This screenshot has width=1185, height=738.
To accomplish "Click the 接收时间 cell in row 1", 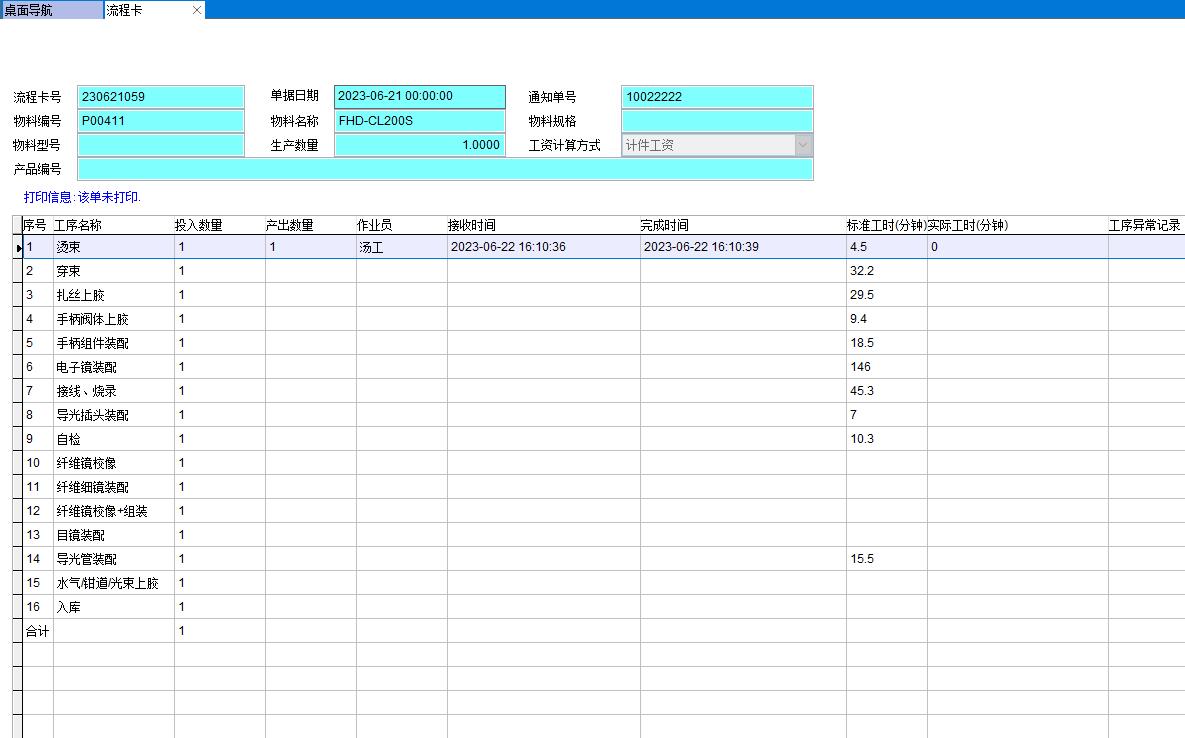I will (x=542, y=247).
